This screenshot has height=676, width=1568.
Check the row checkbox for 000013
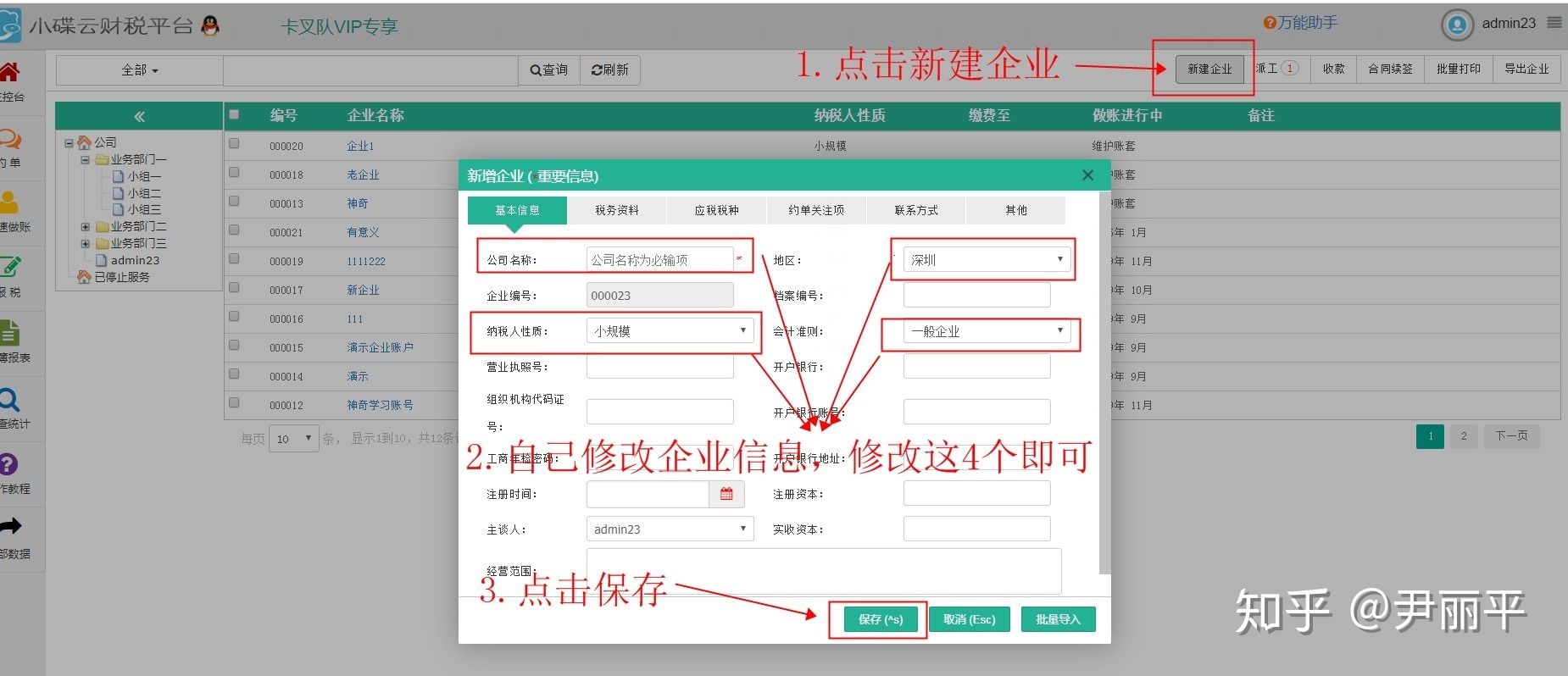tap(234, 202)
